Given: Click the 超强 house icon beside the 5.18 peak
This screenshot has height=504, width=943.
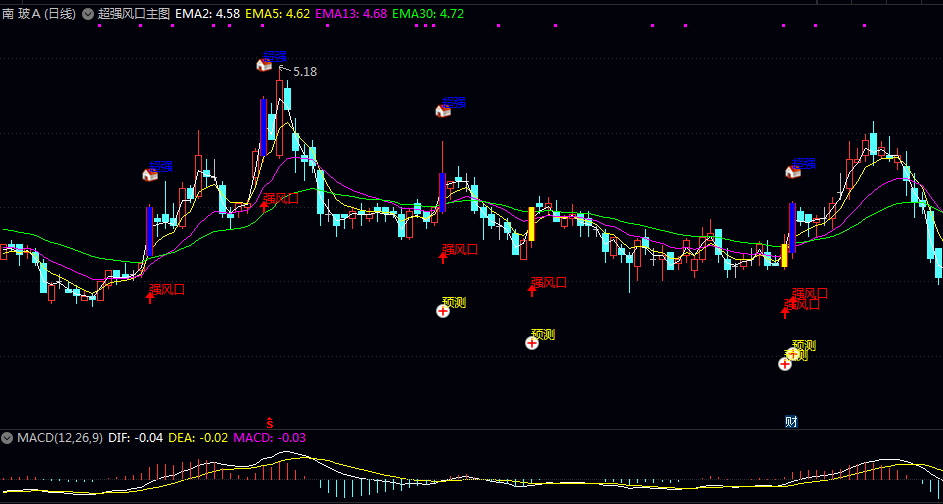Looking at the screenshot, I should [x=264, y=64].
